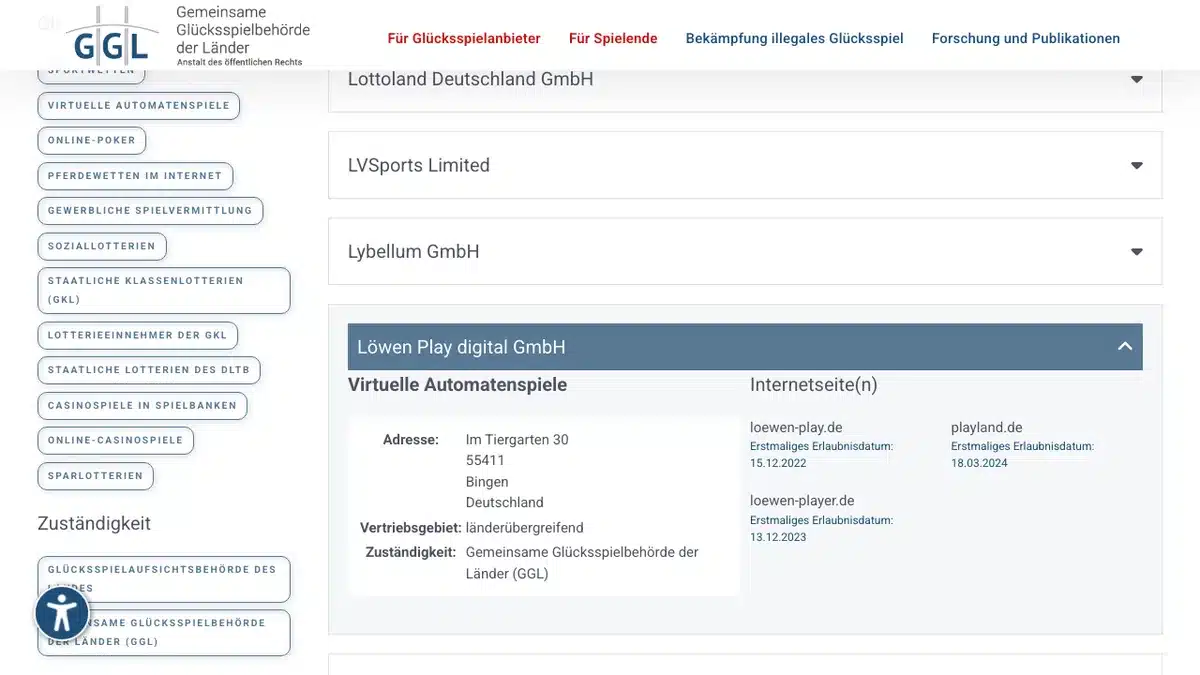Filter by Virtuelle Automatenspiele tag
1200x675 pixels.
138,105
